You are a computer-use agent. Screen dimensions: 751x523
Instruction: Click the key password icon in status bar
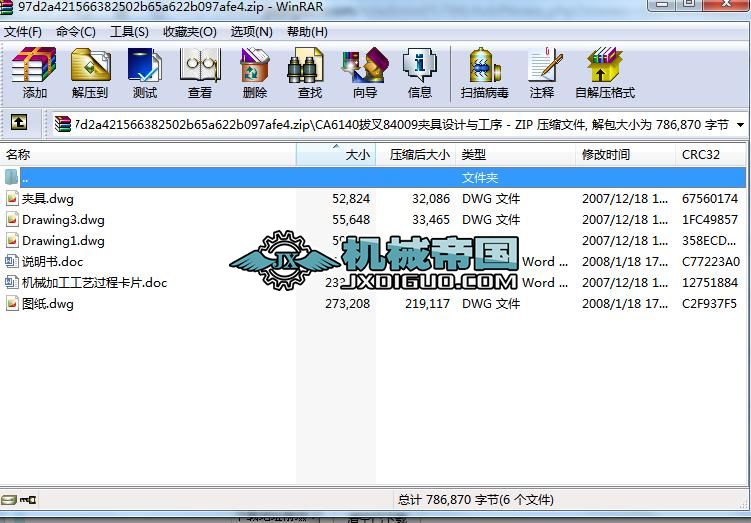pos(28,500)
